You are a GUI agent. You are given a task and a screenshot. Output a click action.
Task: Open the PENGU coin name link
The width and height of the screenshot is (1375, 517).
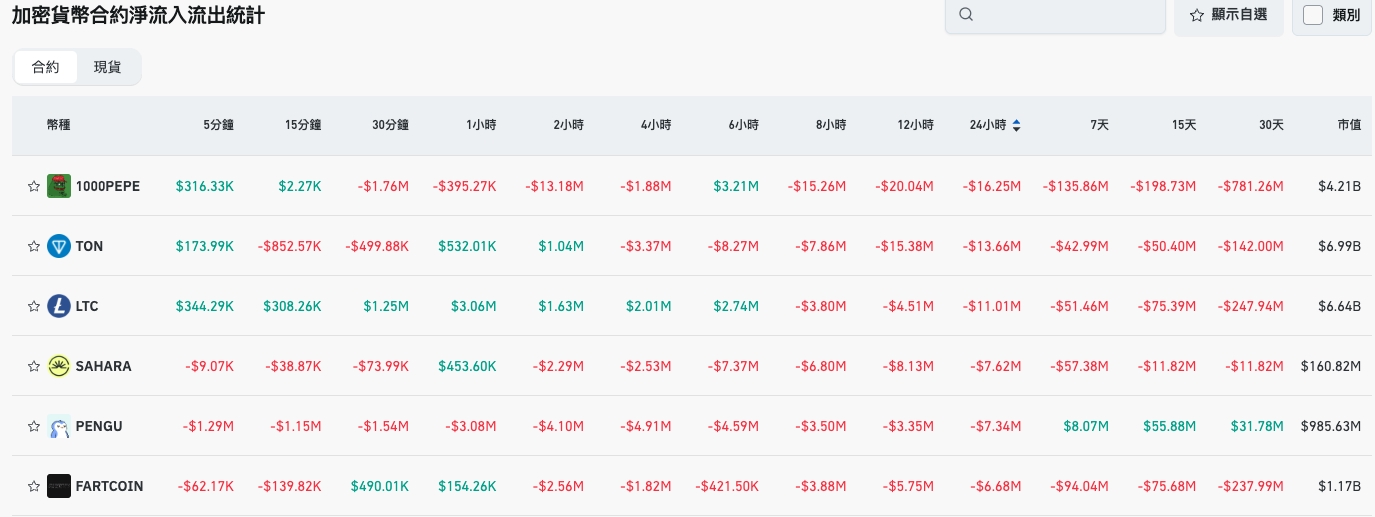tap(99, 426)
